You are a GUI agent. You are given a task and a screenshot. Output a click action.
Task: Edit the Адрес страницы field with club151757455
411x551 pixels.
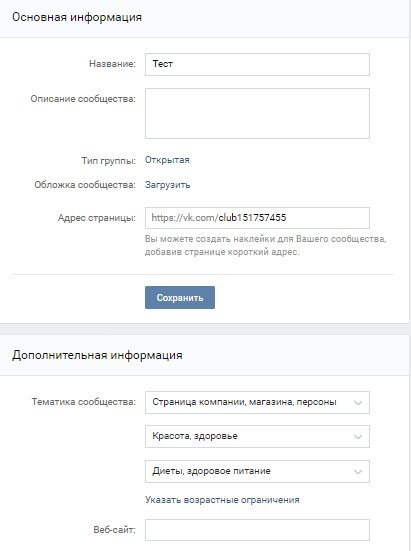coord(257,218)
